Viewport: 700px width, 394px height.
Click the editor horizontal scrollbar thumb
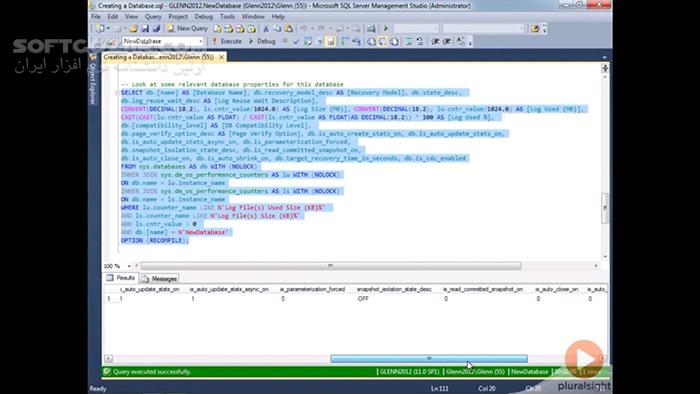(331, 266)
